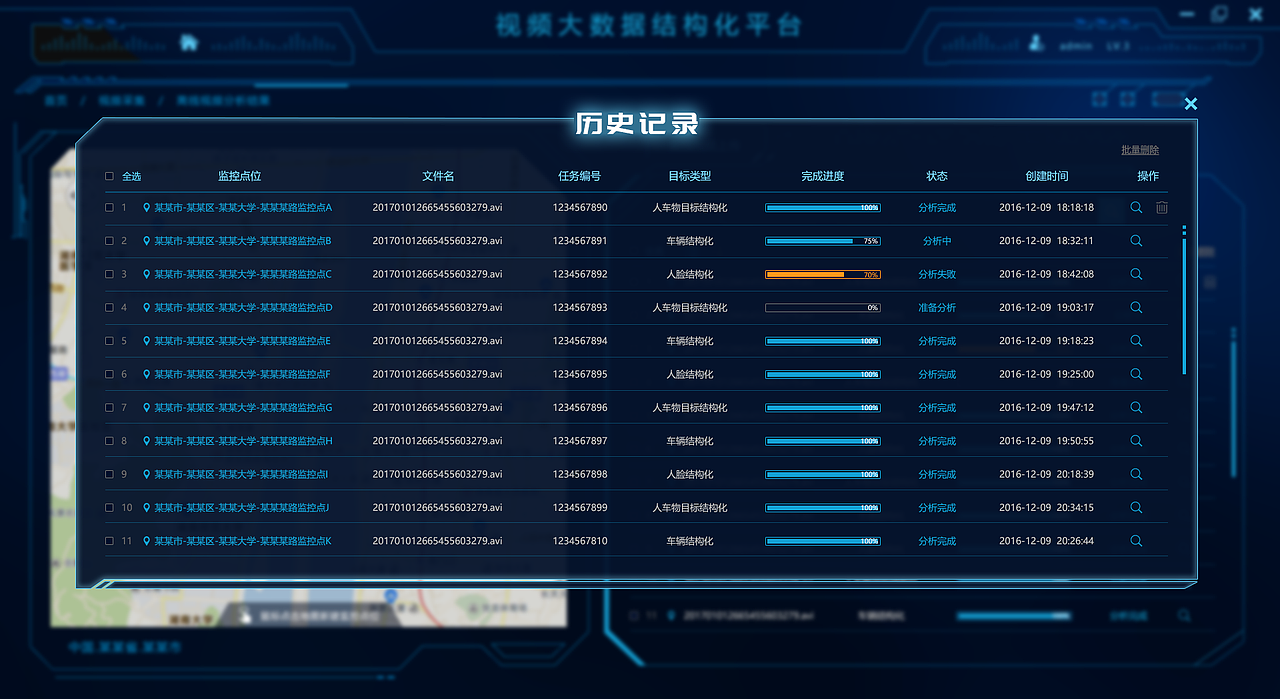Click the admin user avatar icon
This screenshot has height=699, width=1280.
coord(1037,43)
